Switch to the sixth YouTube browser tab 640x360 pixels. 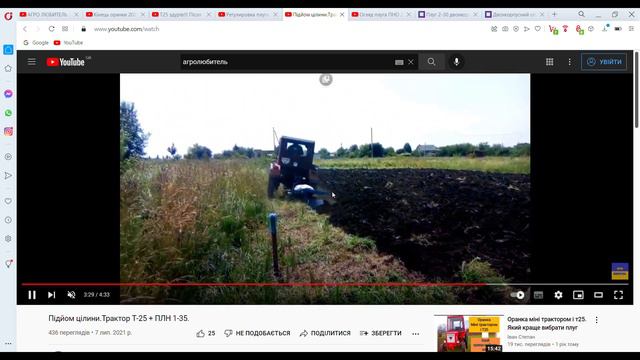pos(380,14)
